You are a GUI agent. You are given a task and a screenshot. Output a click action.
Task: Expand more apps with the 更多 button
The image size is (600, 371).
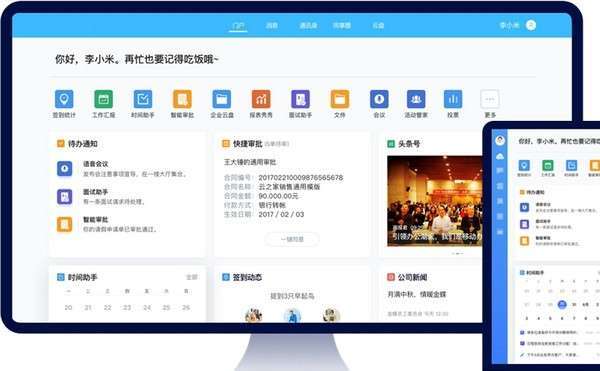(490, 99)
